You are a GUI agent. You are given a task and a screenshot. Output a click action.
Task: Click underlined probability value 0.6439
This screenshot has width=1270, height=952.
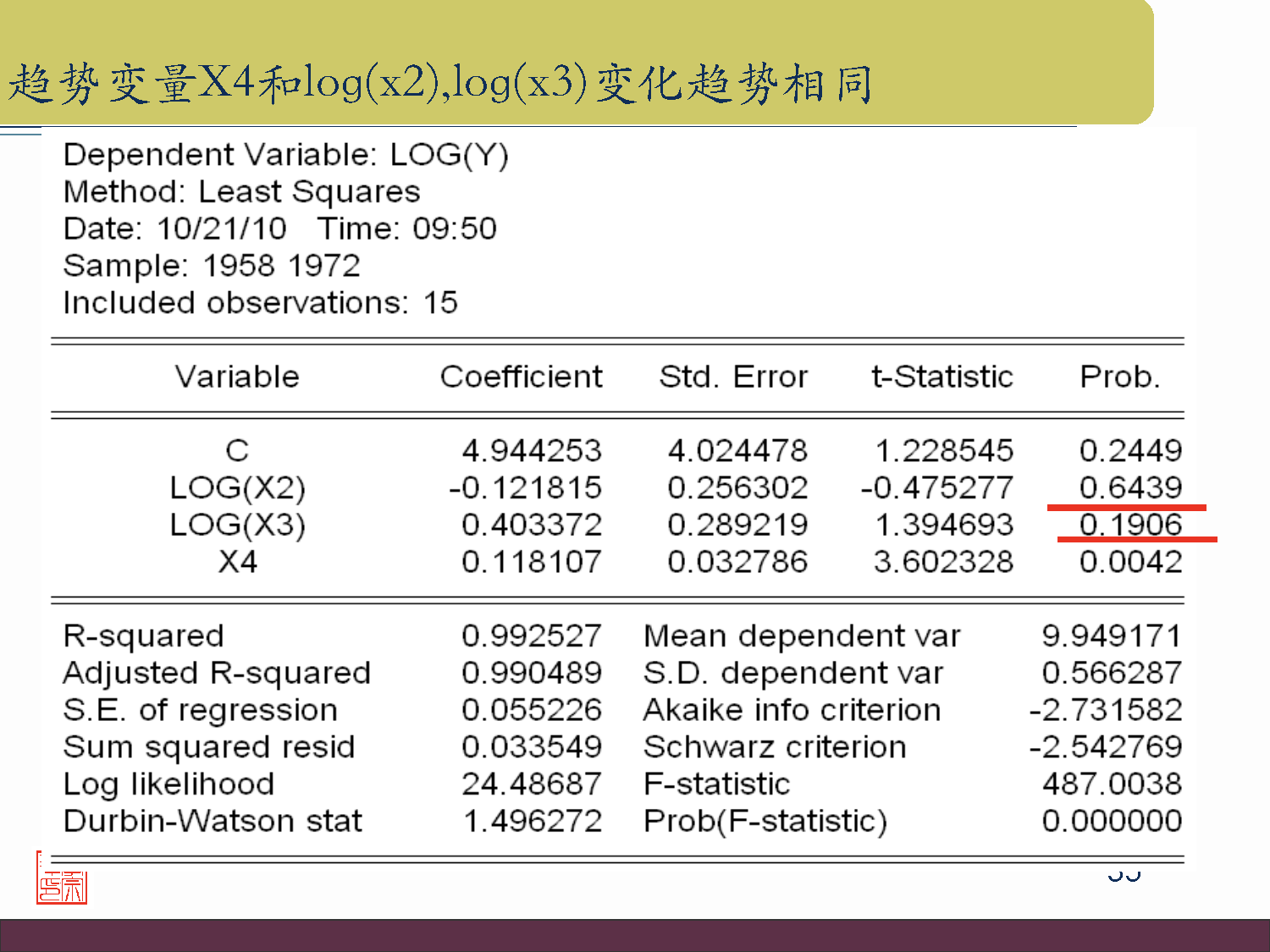pyautogui.click(x=1130, y=488)
